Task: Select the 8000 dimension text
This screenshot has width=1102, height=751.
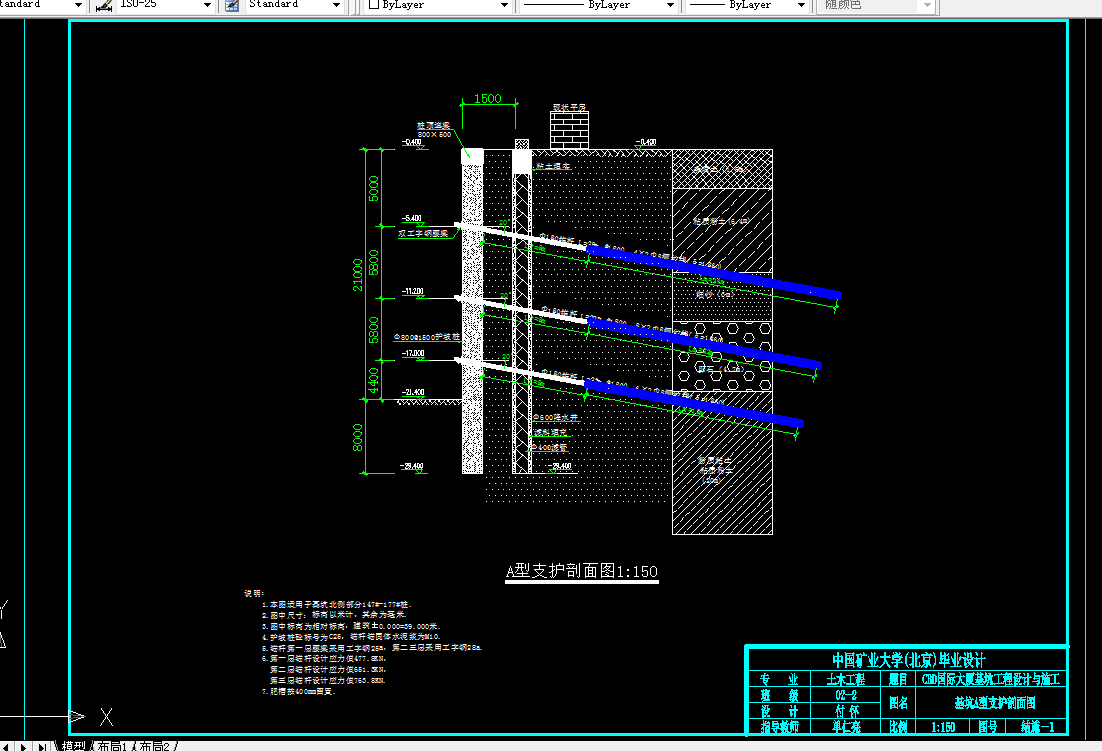Action: coord(358,437)
